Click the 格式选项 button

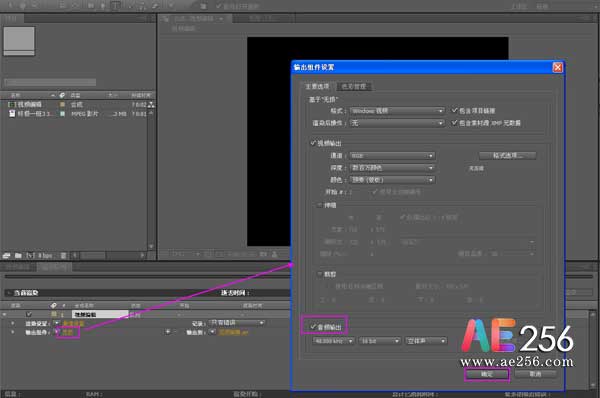click(507, 155)
